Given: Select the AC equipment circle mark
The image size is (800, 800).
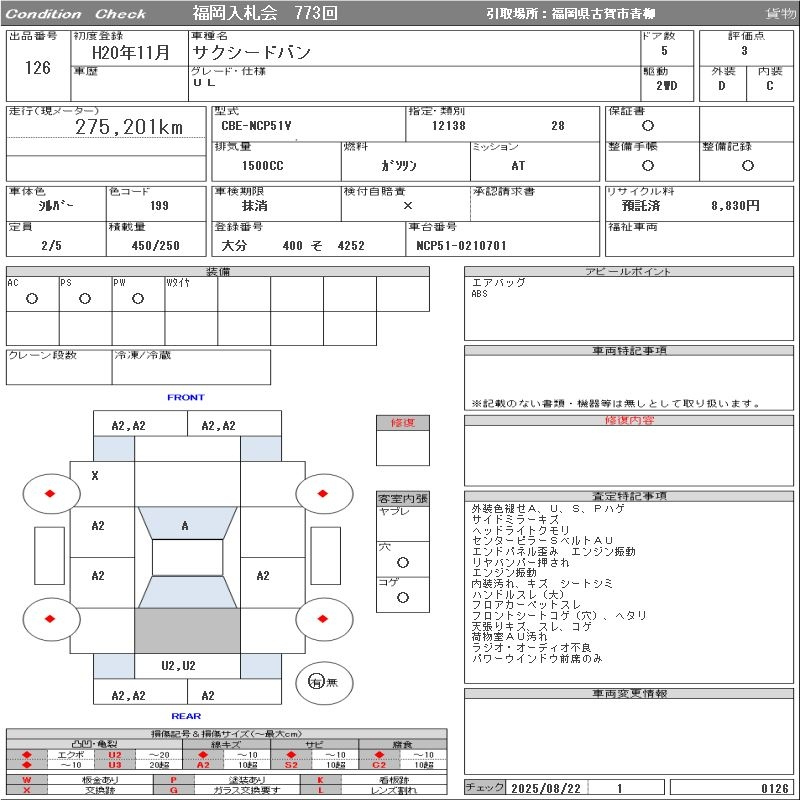Looking at the screenshot, I should [32, 298].
